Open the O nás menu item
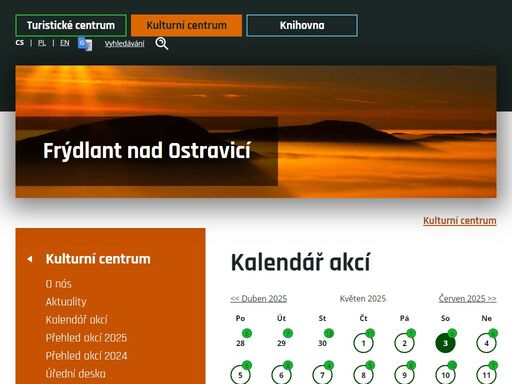 (x=59, y=284)
